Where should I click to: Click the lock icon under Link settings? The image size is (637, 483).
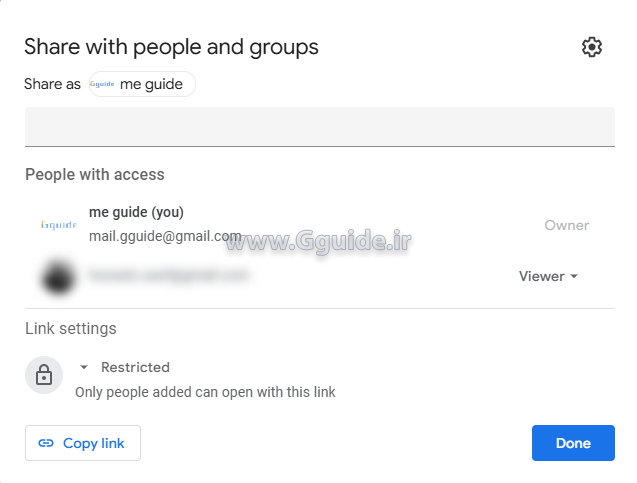click(x=44, y=376)
